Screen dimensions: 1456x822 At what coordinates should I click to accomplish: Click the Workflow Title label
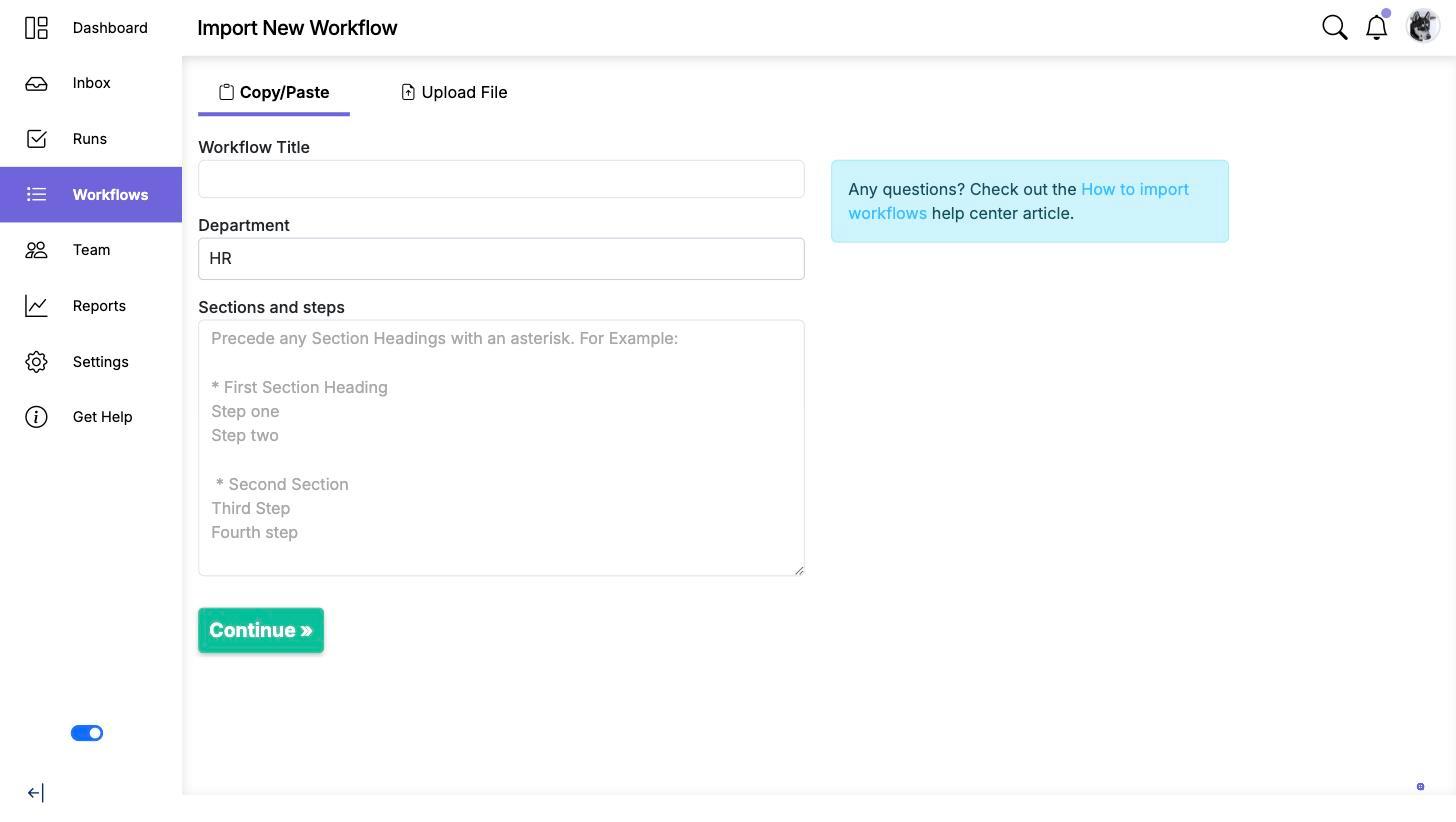tap(254, 147)
